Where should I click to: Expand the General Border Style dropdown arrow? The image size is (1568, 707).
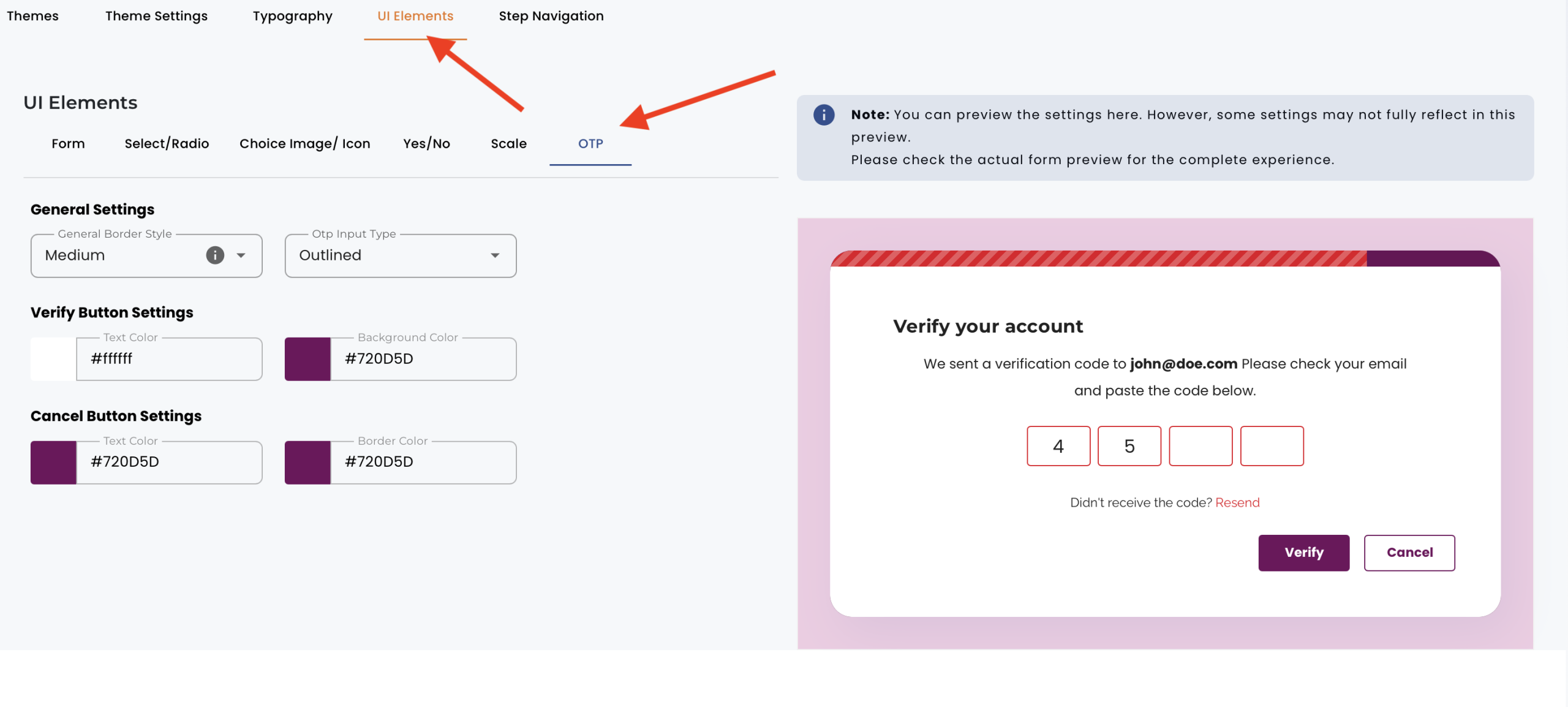coord(241,255)
